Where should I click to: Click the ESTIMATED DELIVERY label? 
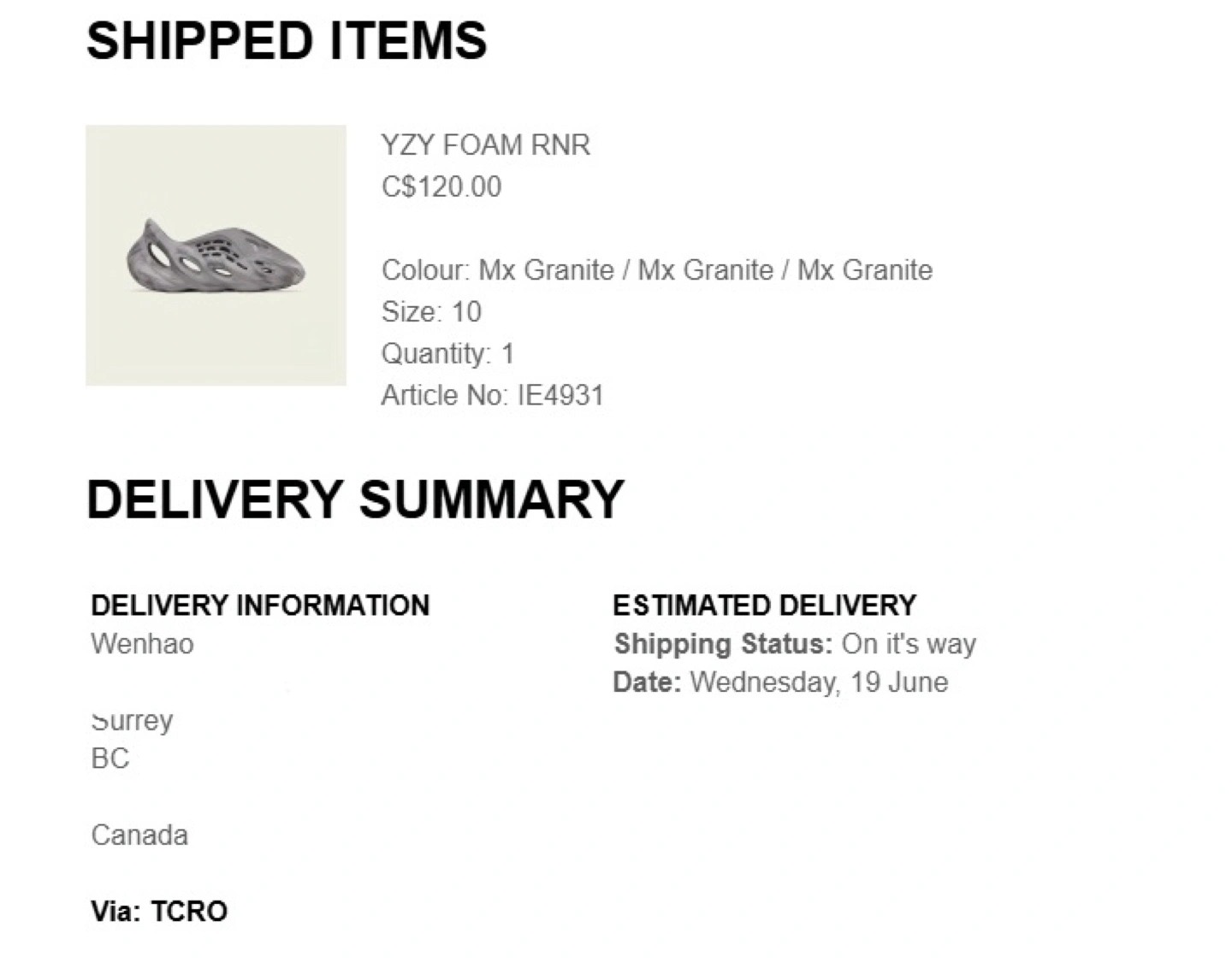click(764, 605)
